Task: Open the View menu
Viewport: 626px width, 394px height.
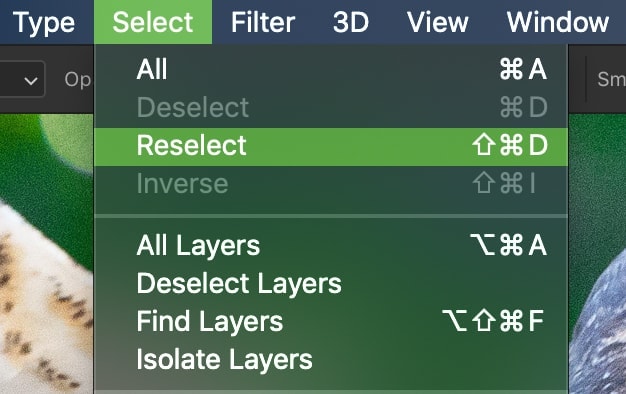Action: point(438,22)
